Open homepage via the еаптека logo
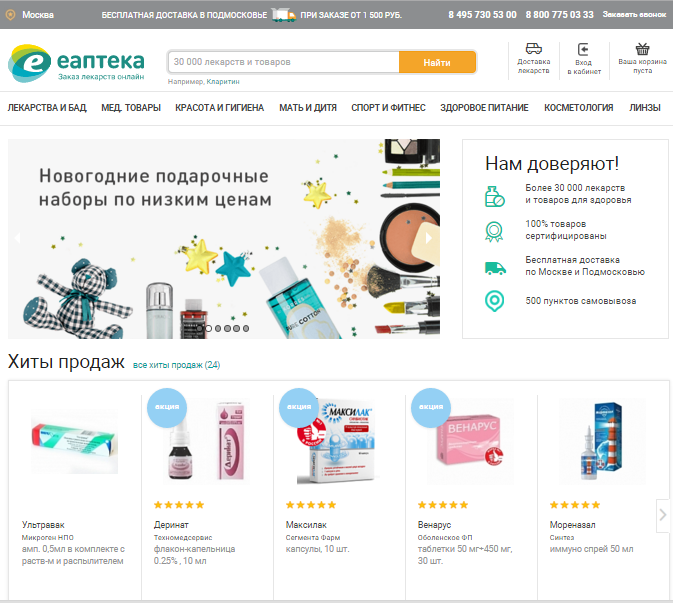 pyautogui.click(x=76, y=64)
